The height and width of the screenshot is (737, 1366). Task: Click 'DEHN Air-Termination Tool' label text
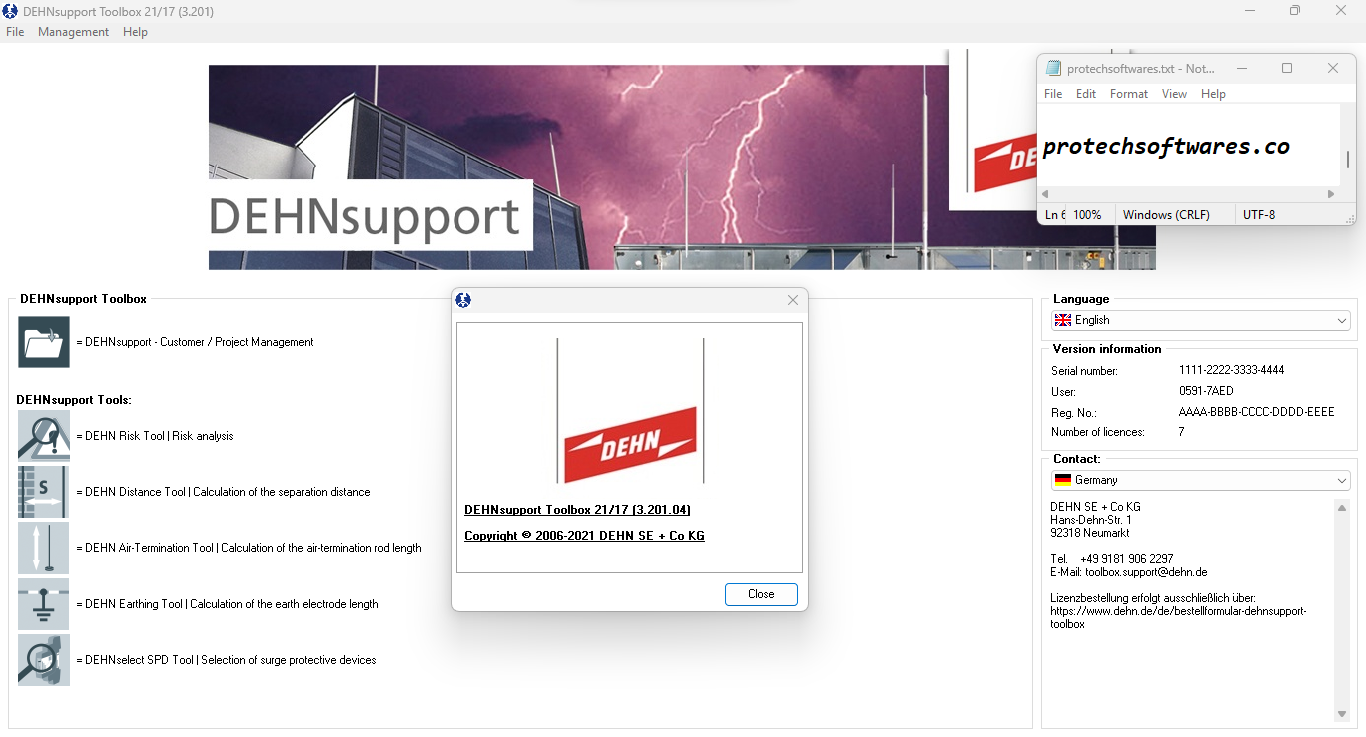[150, 548]
